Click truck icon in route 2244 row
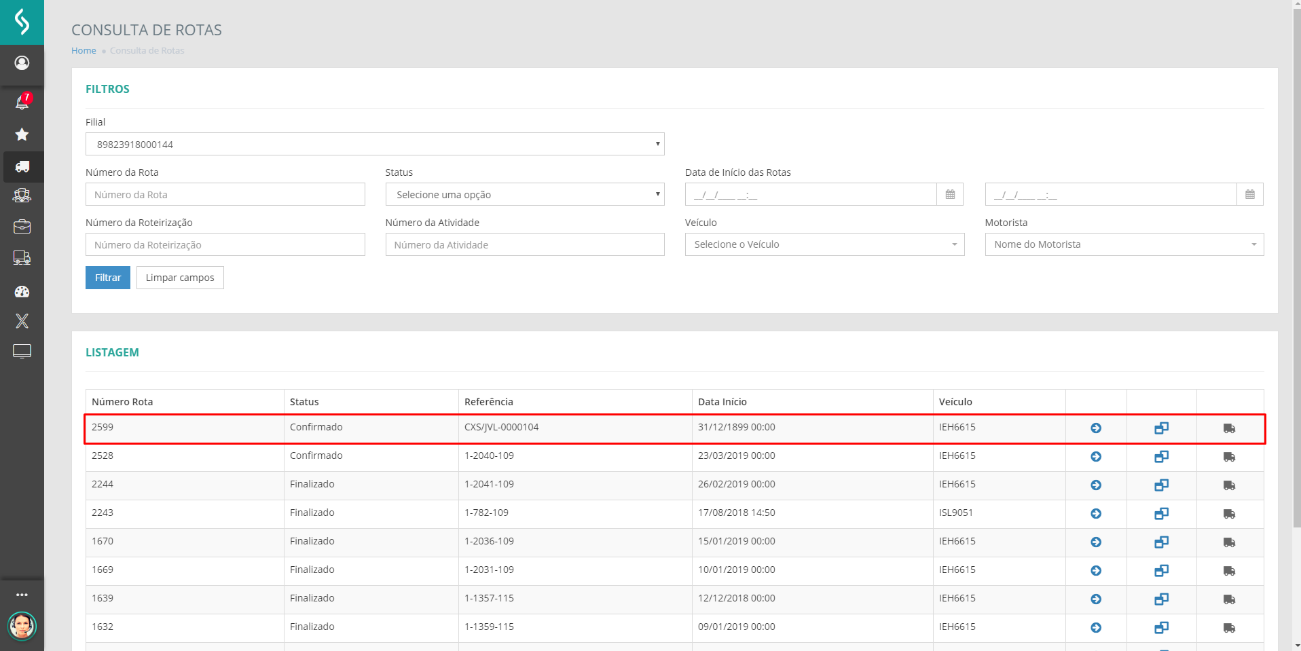 coord(1229,485)
